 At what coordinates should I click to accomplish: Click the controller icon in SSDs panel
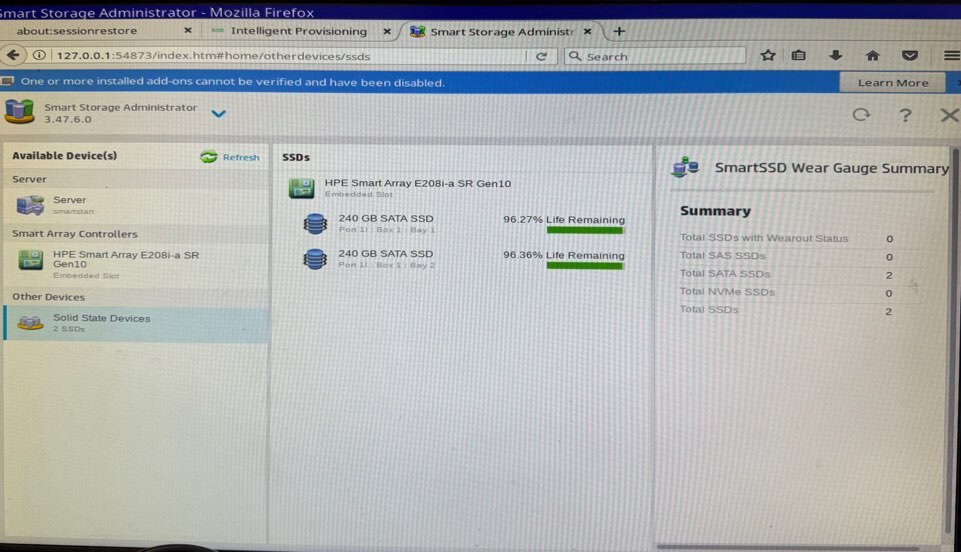click(302, 188)
